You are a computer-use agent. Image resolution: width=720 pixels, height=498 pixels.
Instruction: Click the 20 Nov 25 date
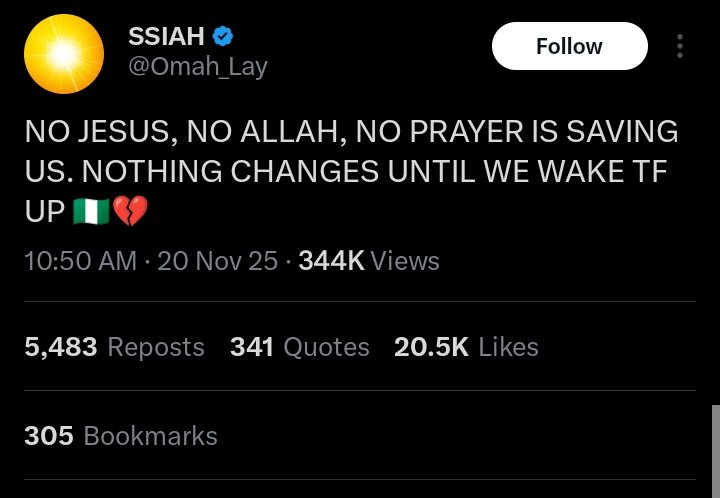coord(217,261)
